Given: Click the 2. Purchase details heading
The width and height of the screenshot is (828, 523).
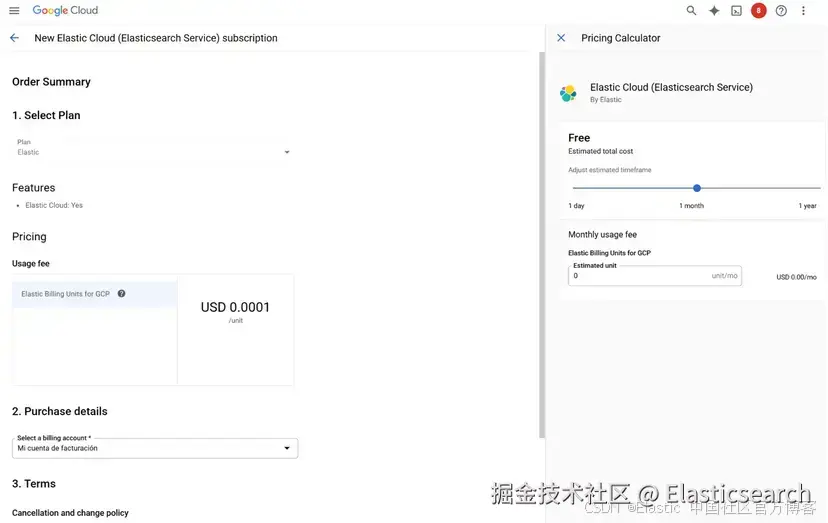Looking at the screenshot, I should [x=60, y=412].
